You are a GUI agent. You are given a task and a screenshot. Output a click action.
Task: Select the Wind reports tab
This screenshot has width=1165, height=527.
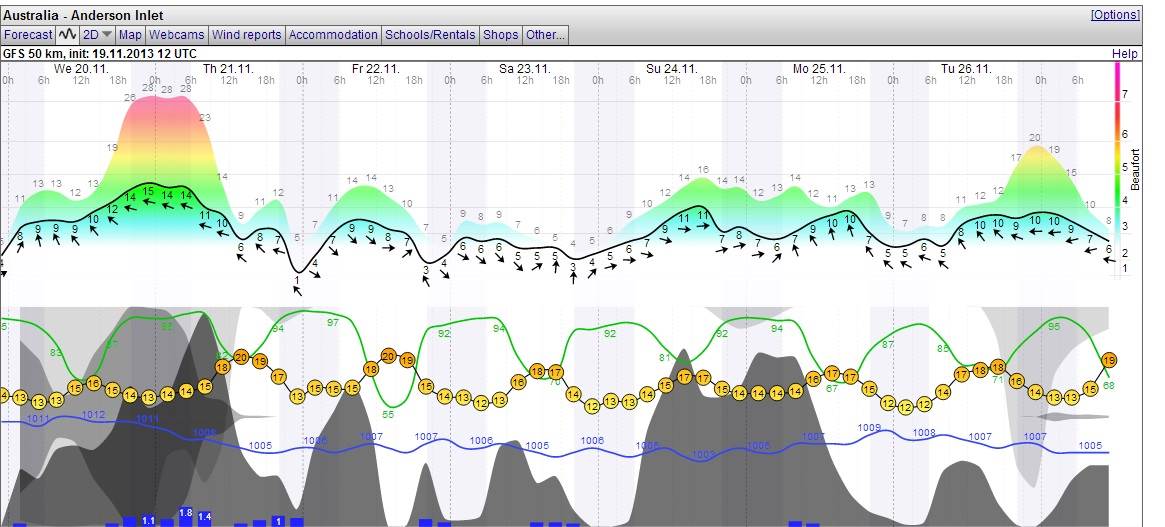pyautogui.click(x=247, y=34)
